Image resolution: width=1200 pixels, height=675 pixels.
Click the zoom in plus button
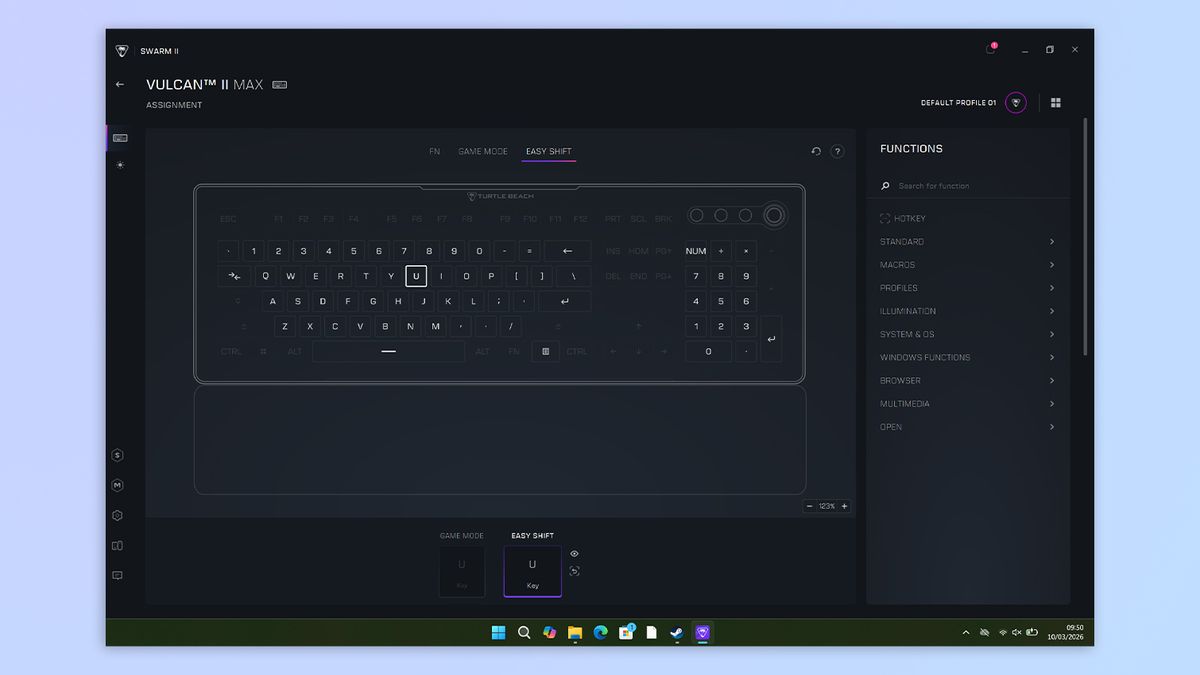click(x=844, y=506)
